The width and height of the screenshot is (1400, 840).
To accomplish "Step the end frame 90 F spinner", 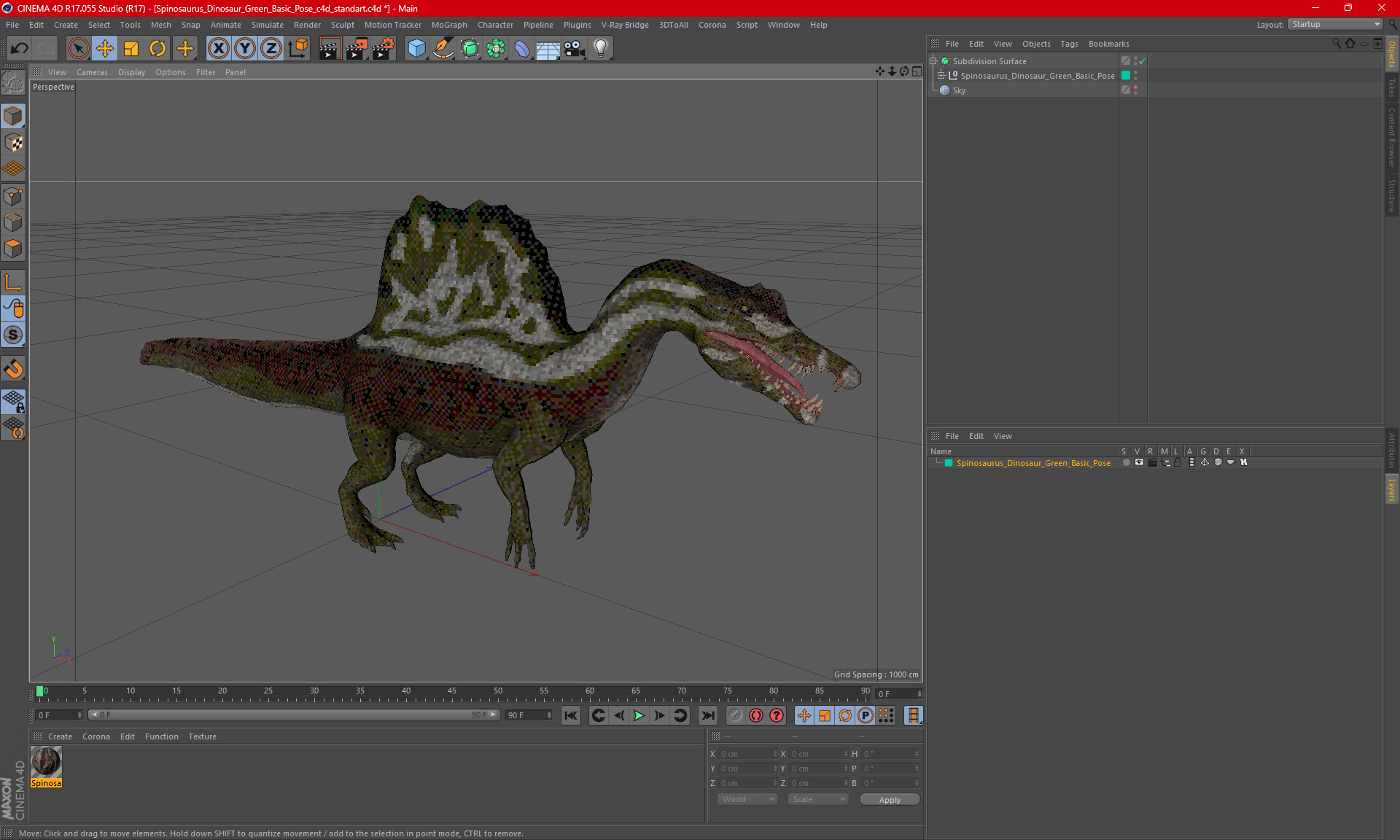I will point(549,715).
